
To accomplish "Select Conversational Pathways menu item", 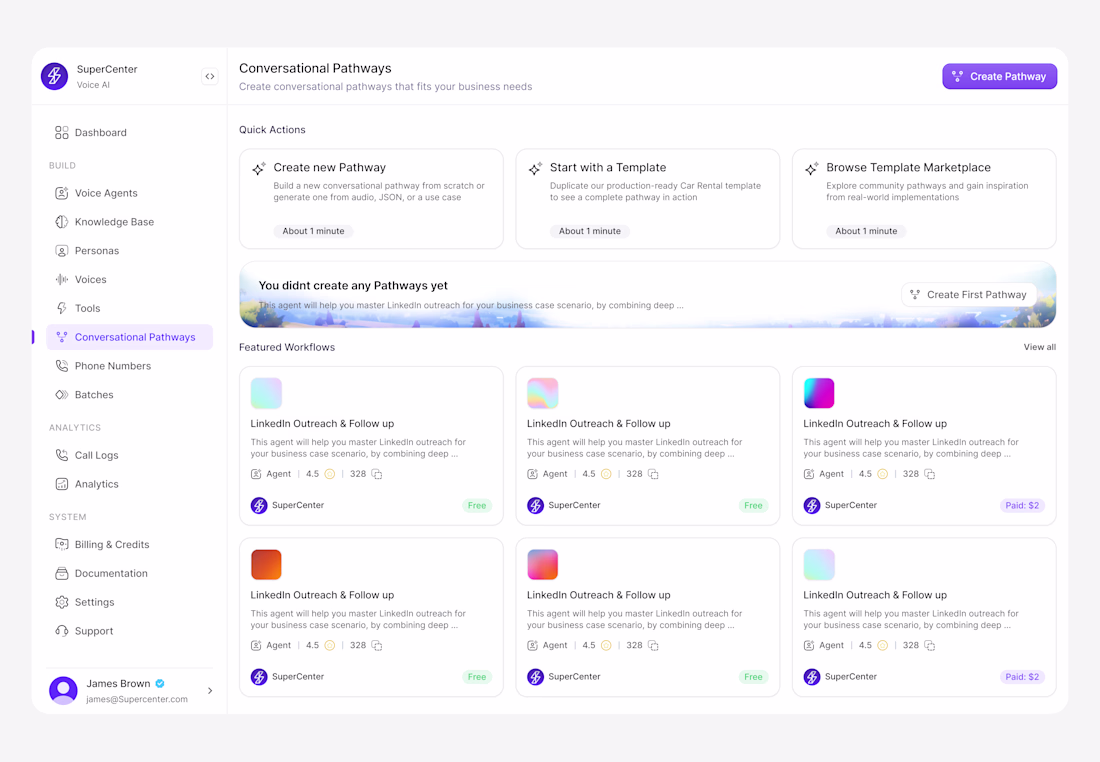I will pyautogui.click(x=130, y=337).
